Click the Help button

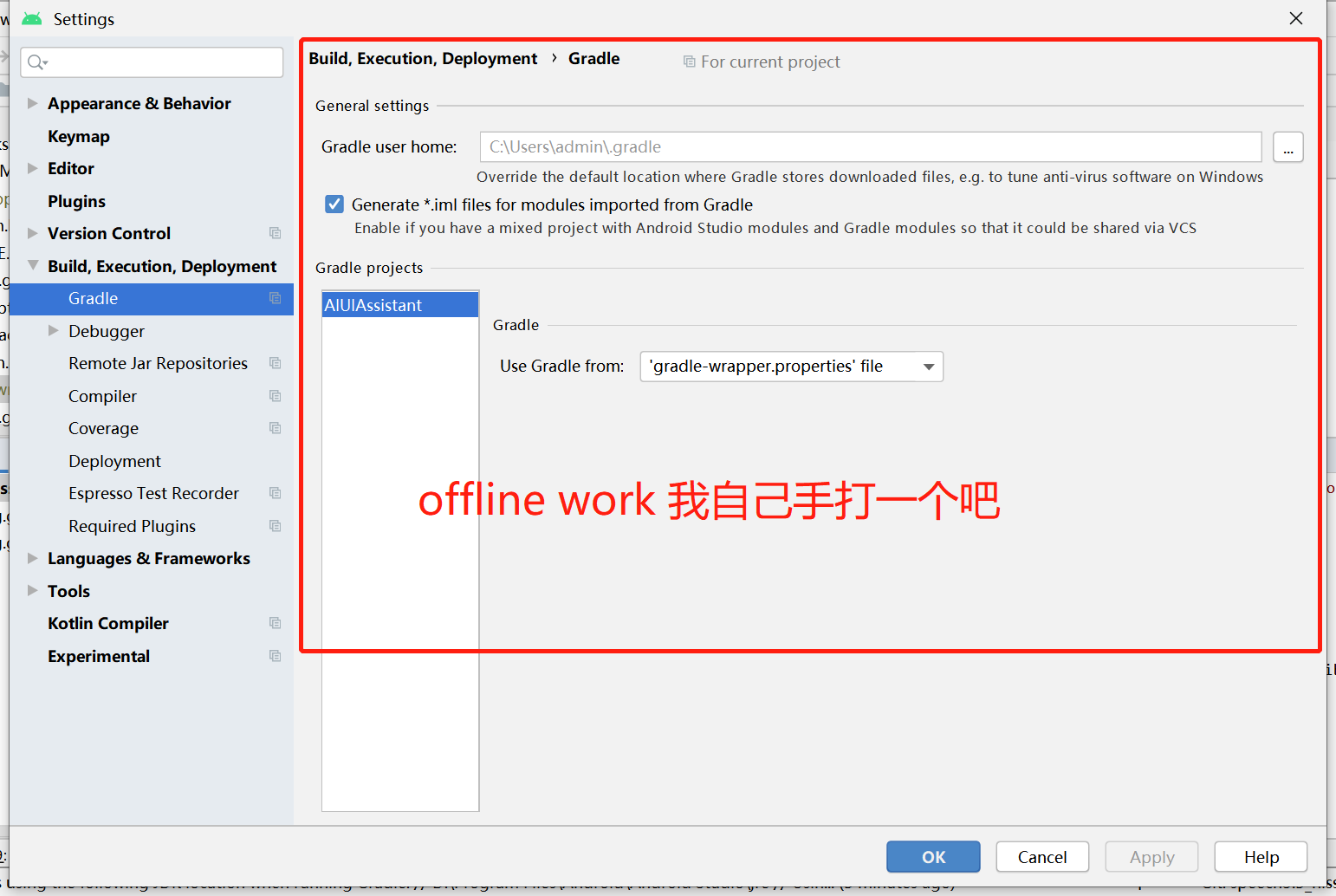pyautogui.click(x=1261, y=856)
